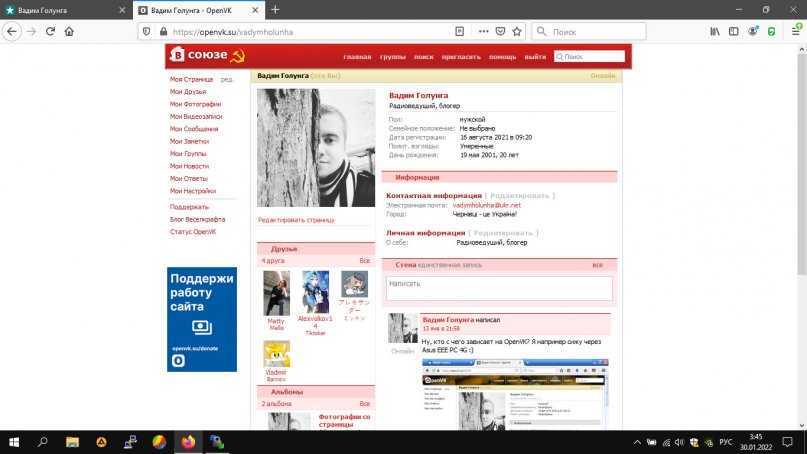Reload the page with the refresh icon
The height and width of the screenshot is (454, 807).
click(x=50, y=31)
